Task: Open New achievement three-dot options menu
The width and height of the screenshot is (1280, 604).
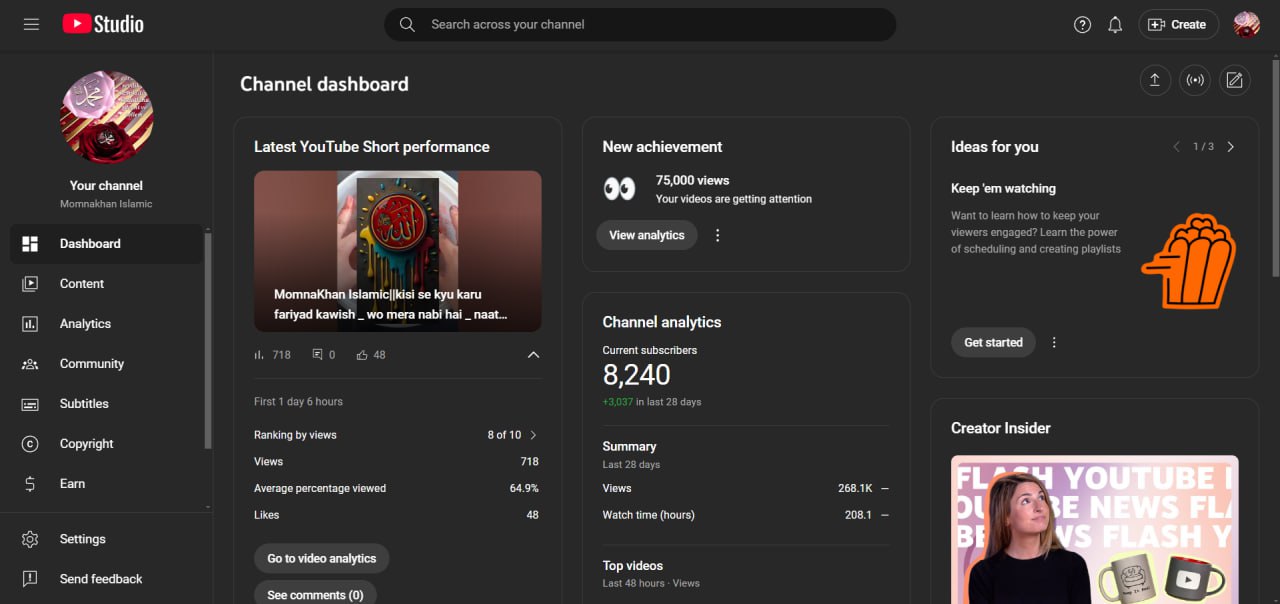Action: pos(717,235)
